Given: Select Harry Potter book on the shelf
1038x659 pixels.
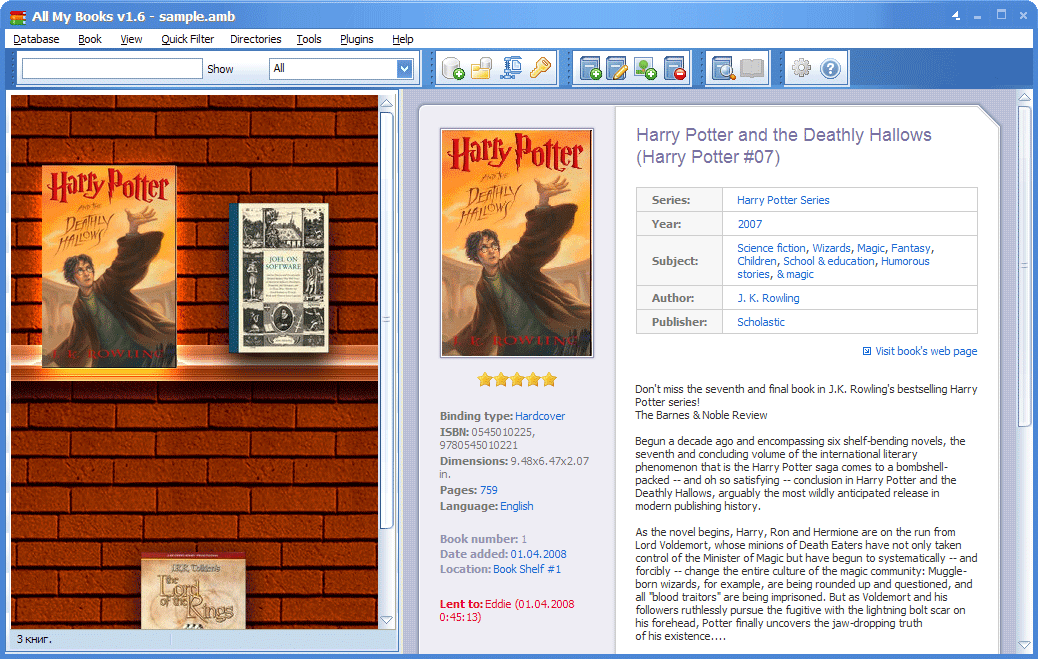Looking at the screenshot, I should click(x=109, y=266).
